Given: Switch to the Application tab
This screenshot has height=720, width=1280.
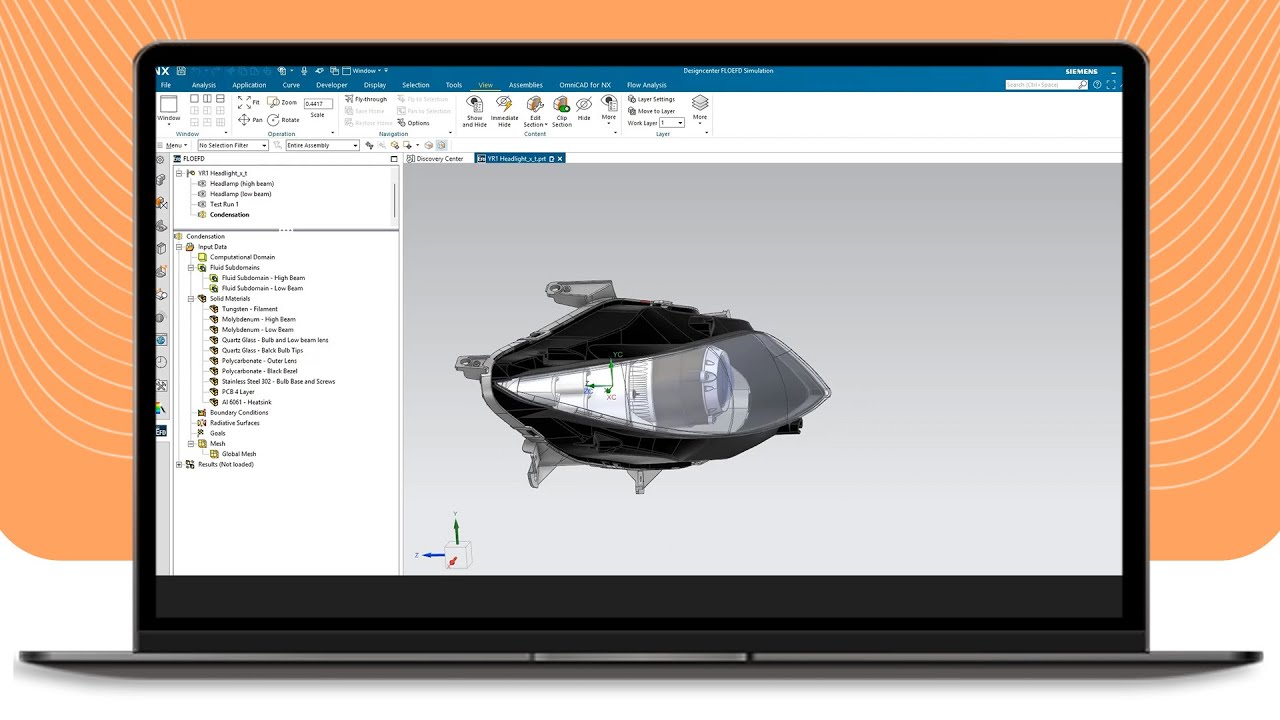Looking at the screenshot, I should (249, 85).
